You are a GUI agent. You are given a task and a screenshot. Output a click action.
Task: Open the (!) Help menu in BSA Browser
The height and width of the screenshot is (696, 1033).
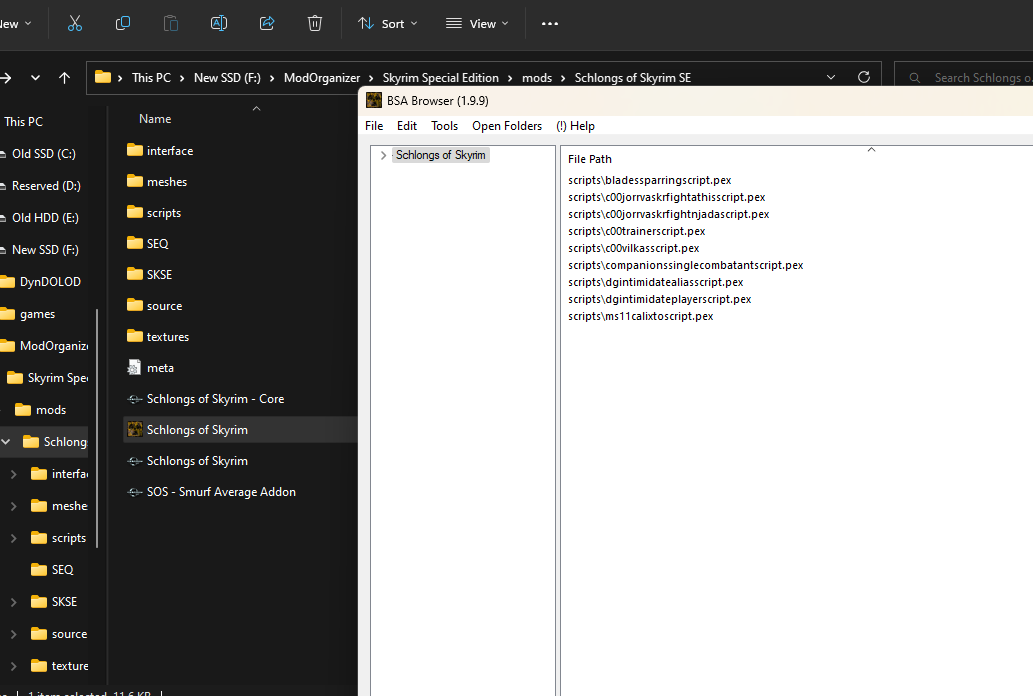pyautogui.click(x=575, y=126)
